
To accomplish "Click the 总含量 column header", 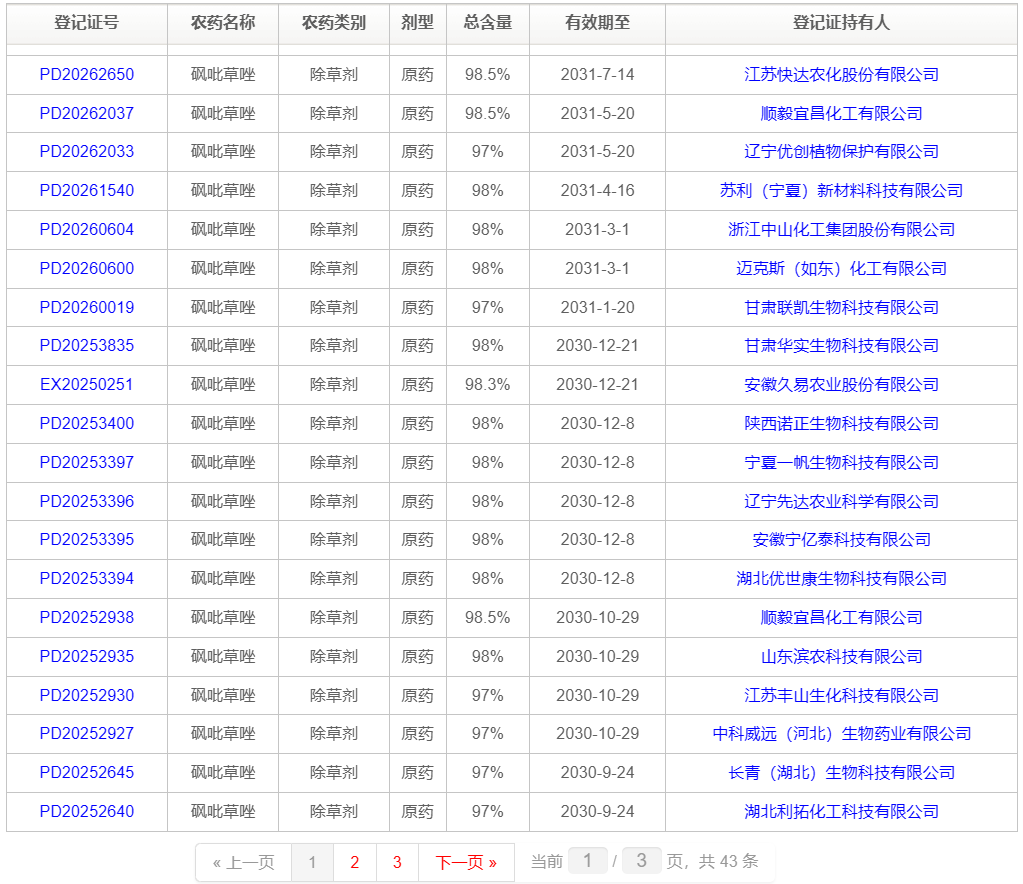I will (488, 23).
